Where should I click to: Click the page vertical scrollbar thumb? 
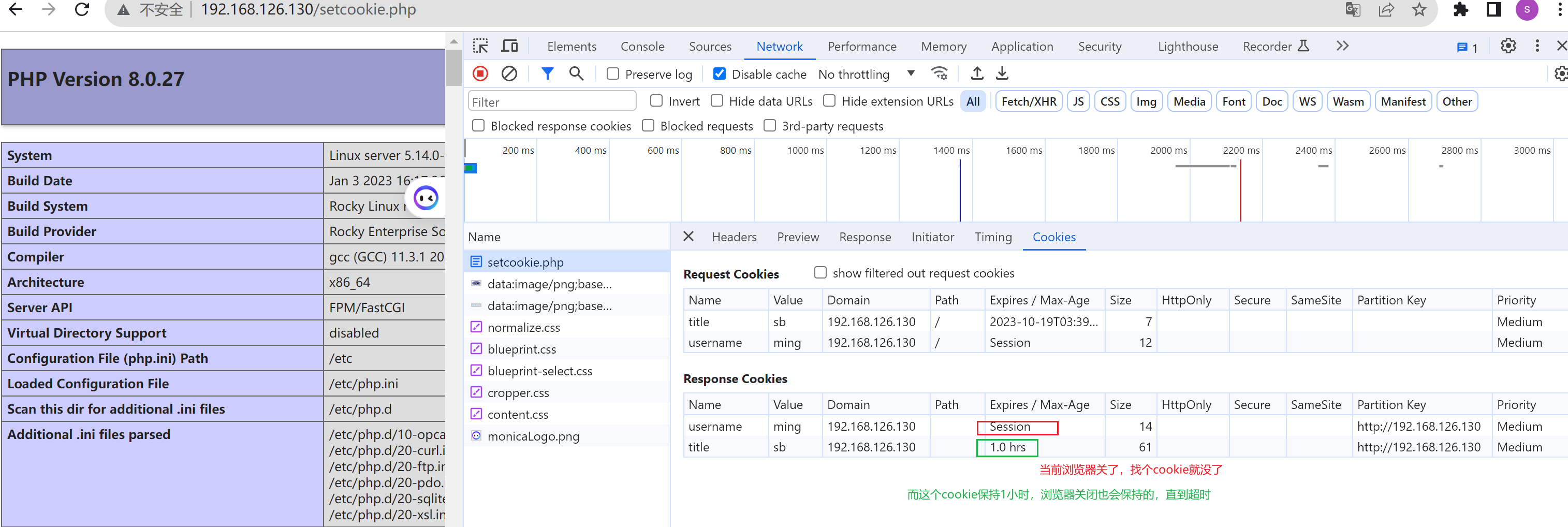click(453, 67)
